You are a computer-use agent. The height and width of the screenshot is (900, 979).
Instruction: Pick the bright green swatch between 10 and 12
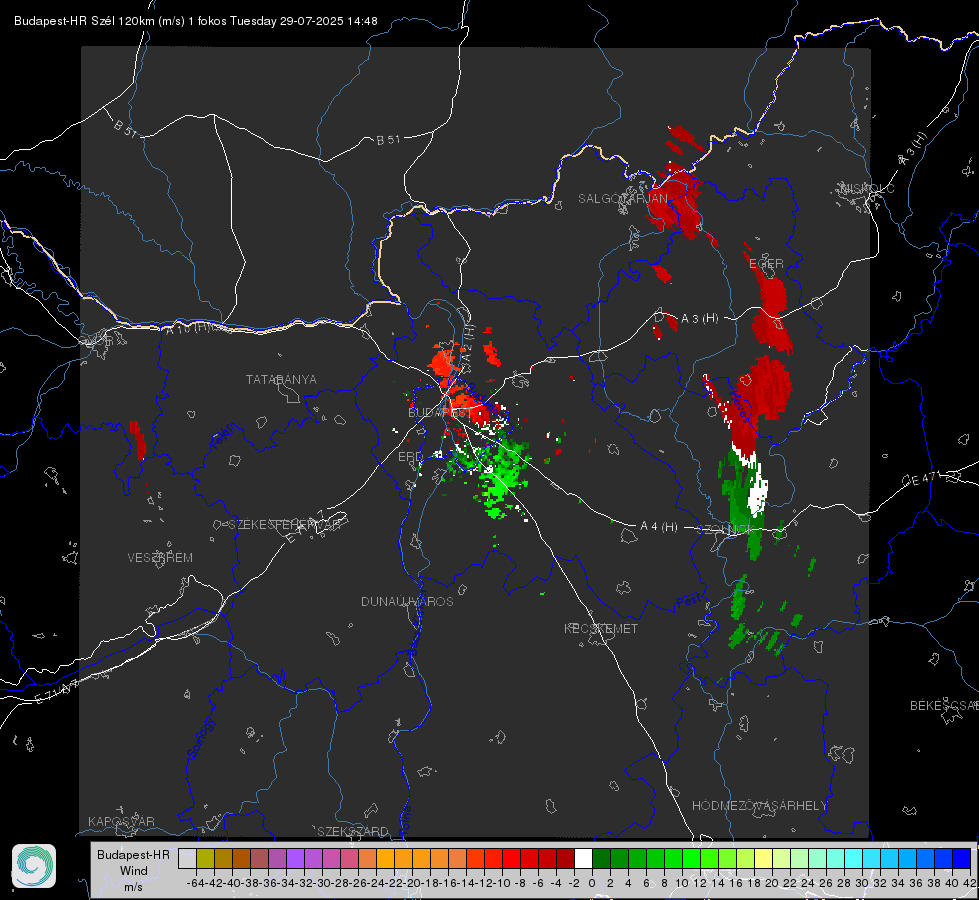[691, 858]
